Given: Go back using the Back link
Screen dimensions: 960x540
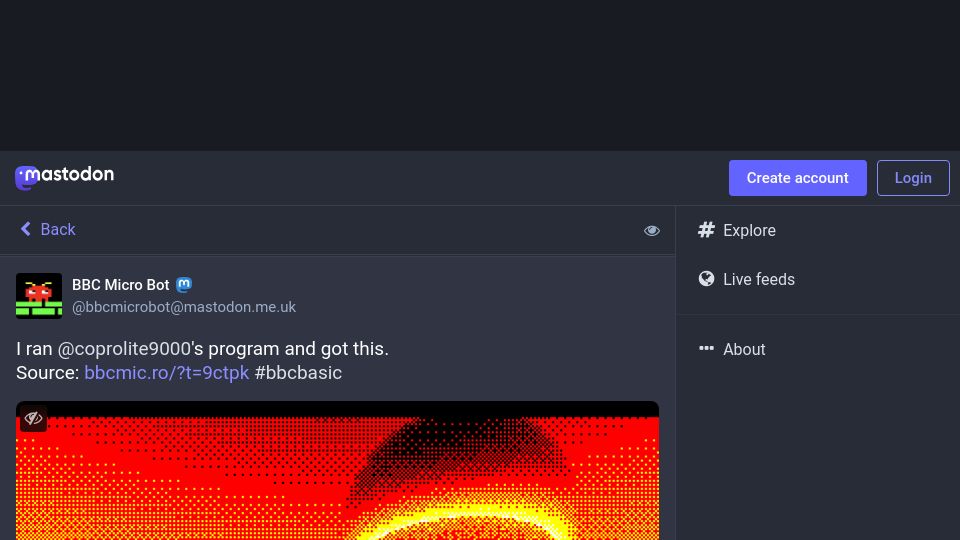Looking at the screenshot, I should 48,230.
